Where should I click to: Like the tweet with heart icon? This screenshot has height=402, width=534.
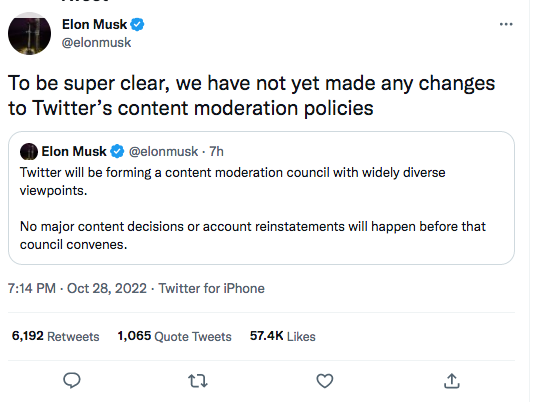(325, 381)
